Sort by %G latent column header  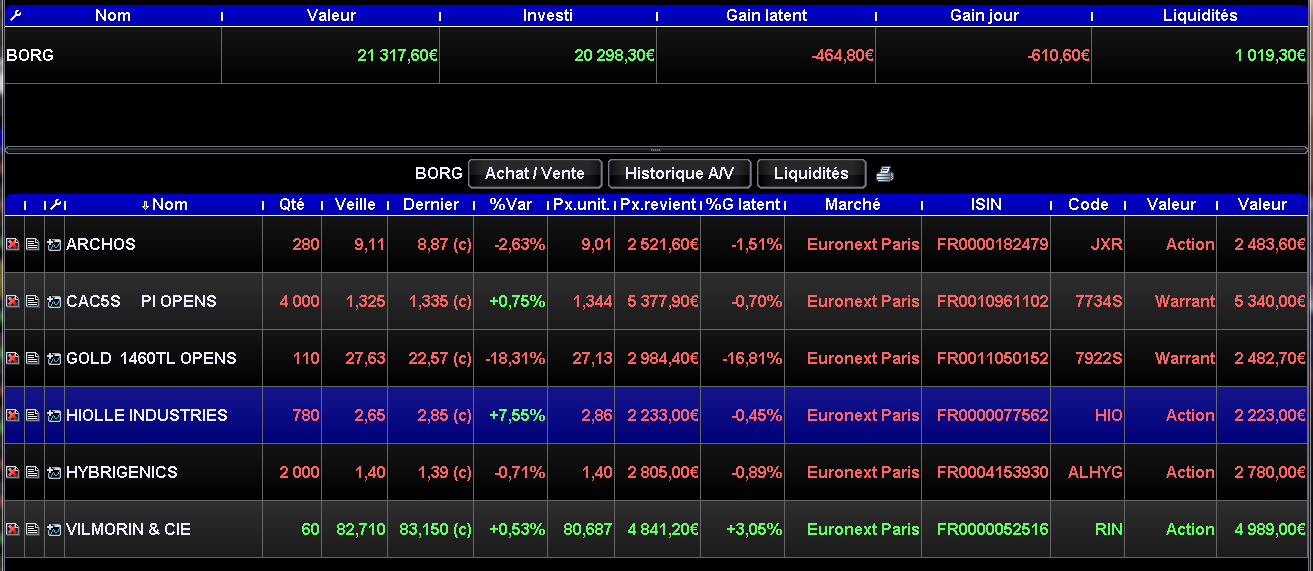point(743,205)
